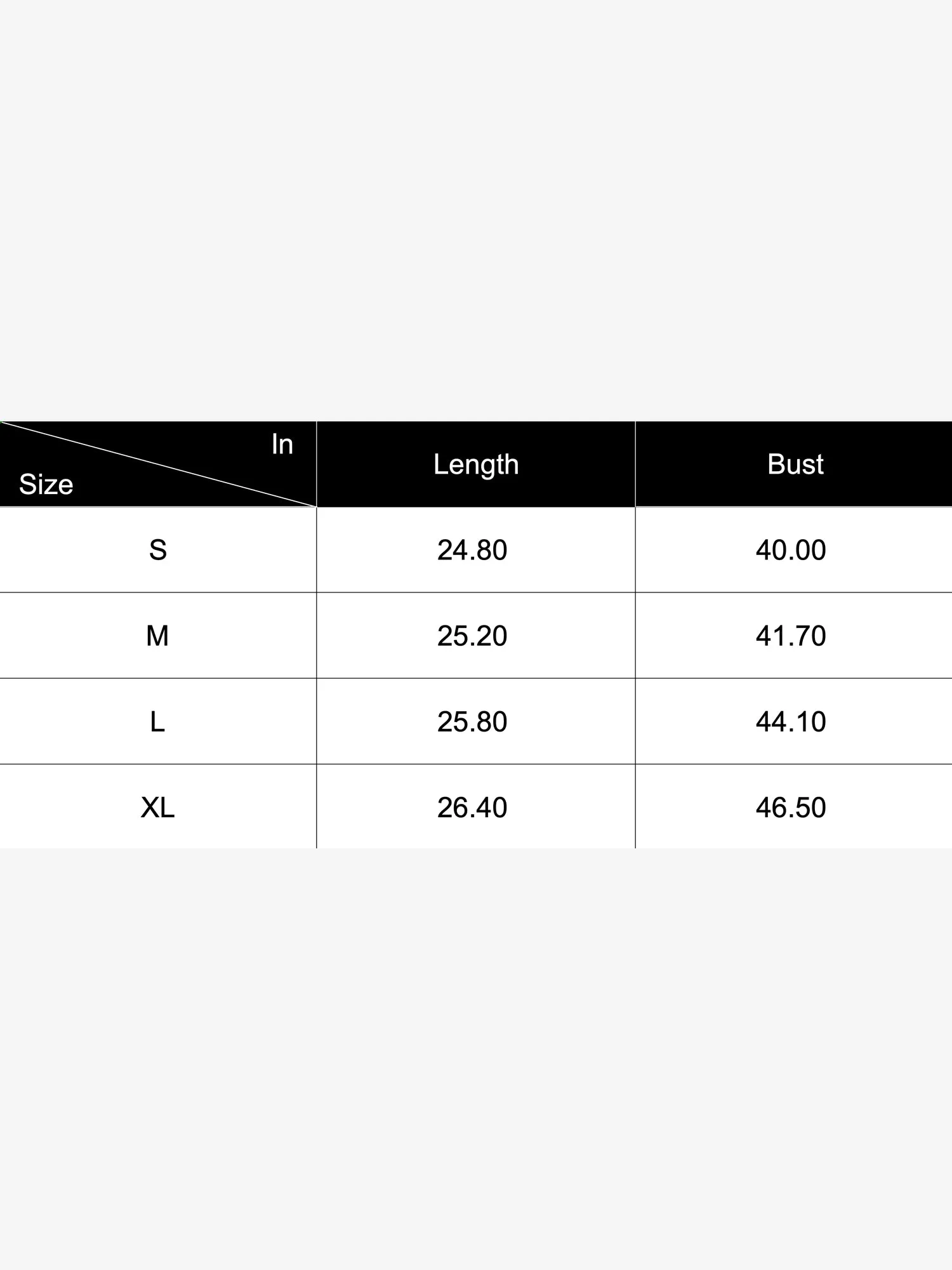This screenshot has width=952, height=1270.
Task: Click the 44.10 bust measurement
Action: coord(791,721)
